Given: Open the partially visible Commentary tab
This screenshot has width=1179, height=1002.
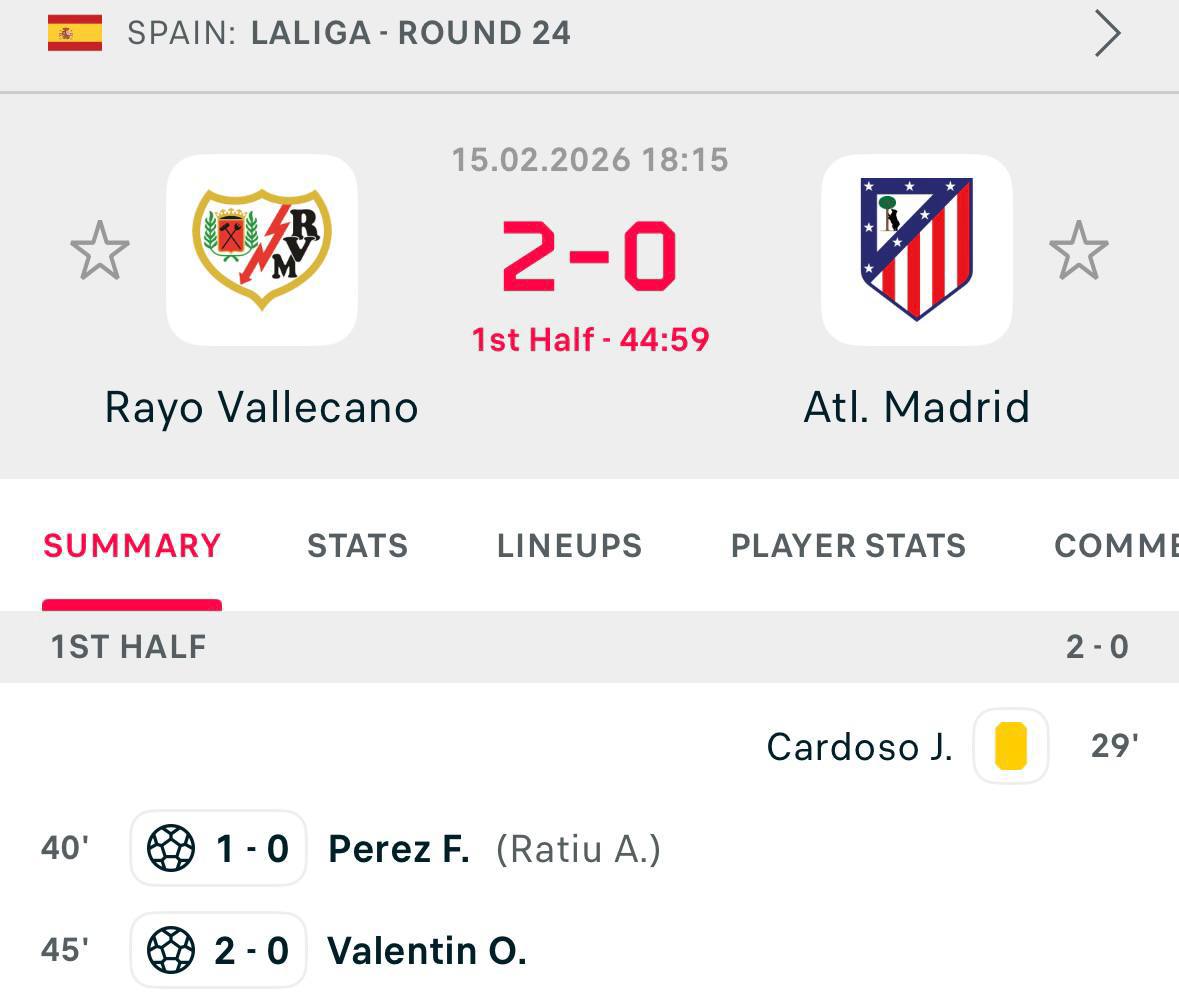Looking at the screenshot, I should coord(1115,546).
